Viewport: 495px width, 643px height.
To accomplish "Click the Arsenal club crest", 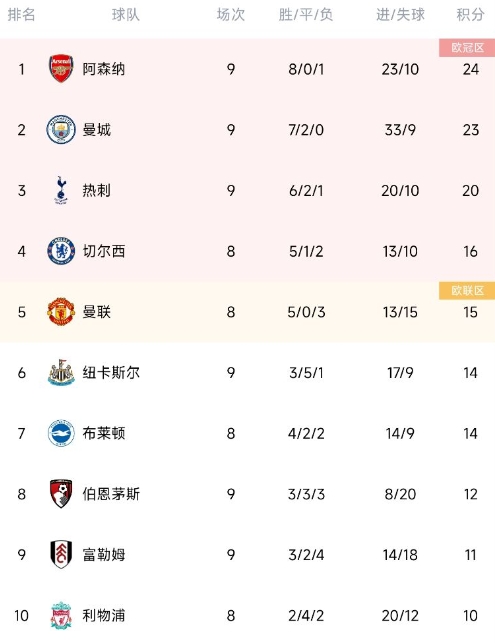I will (61, 68).
